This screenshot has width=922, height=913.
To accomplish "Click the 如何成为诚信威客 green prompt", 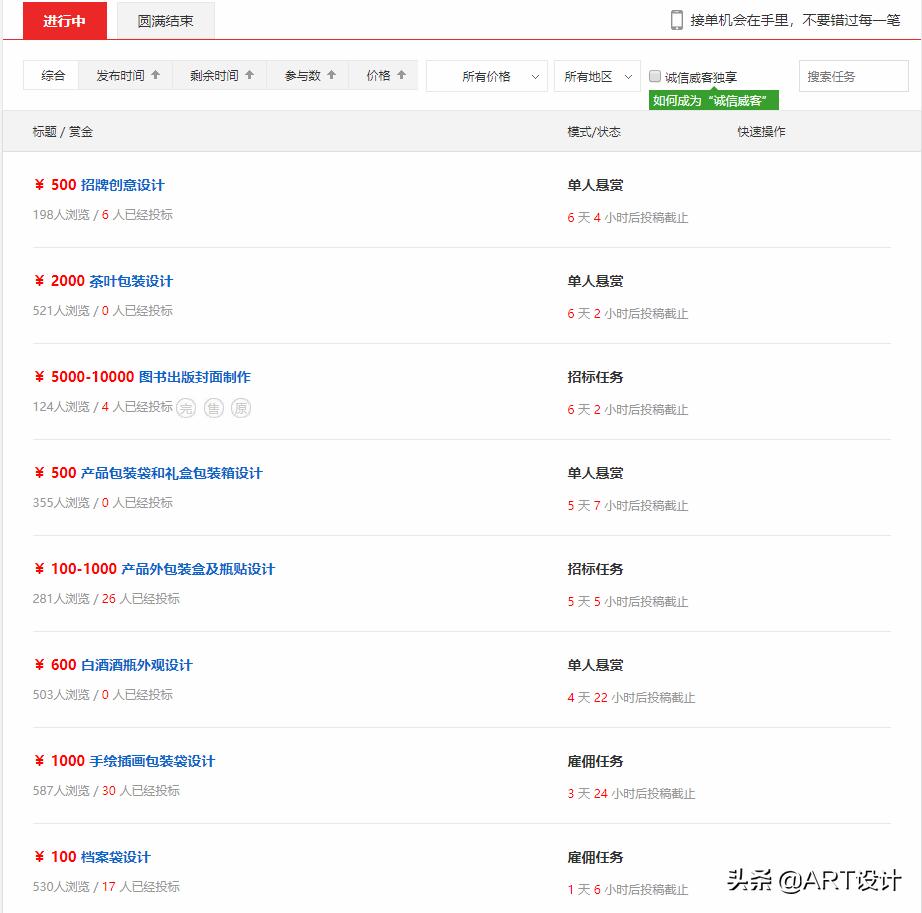I will pos(711,100).
